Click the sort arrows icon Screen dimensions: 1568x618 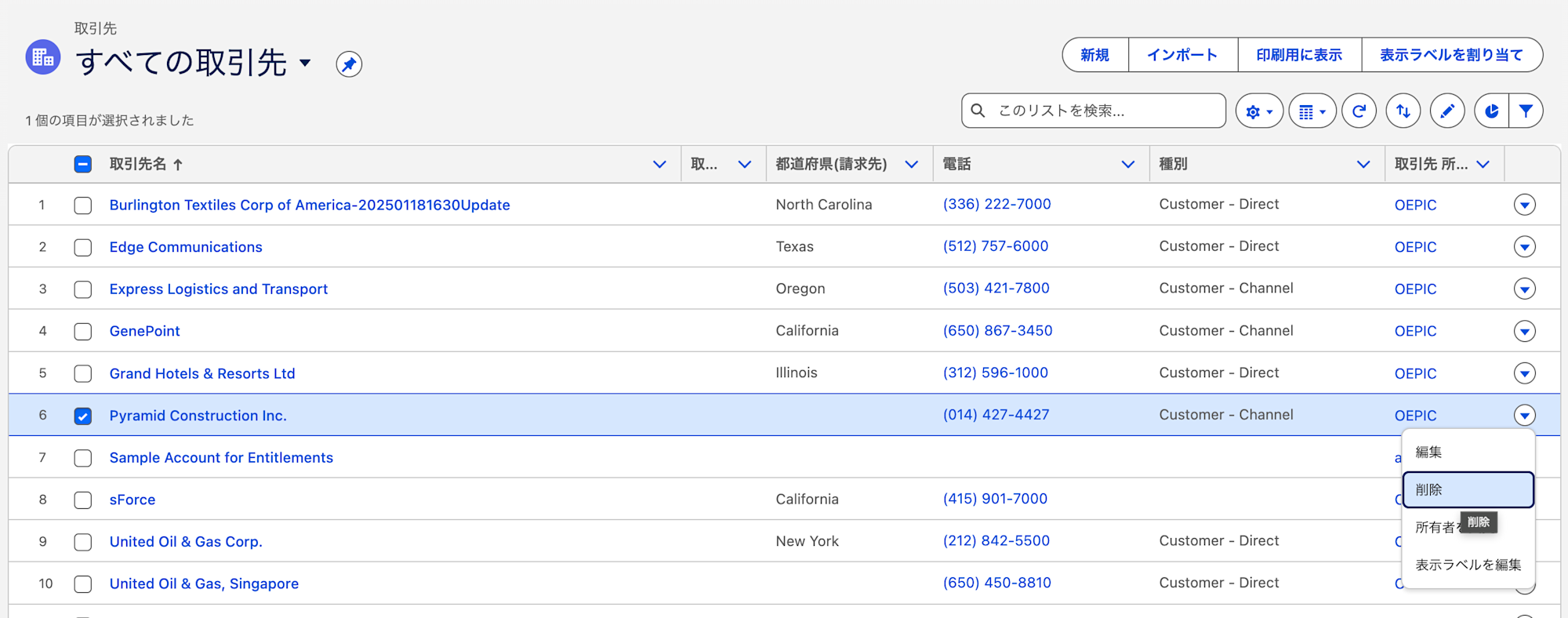(x=1403, y=111)
